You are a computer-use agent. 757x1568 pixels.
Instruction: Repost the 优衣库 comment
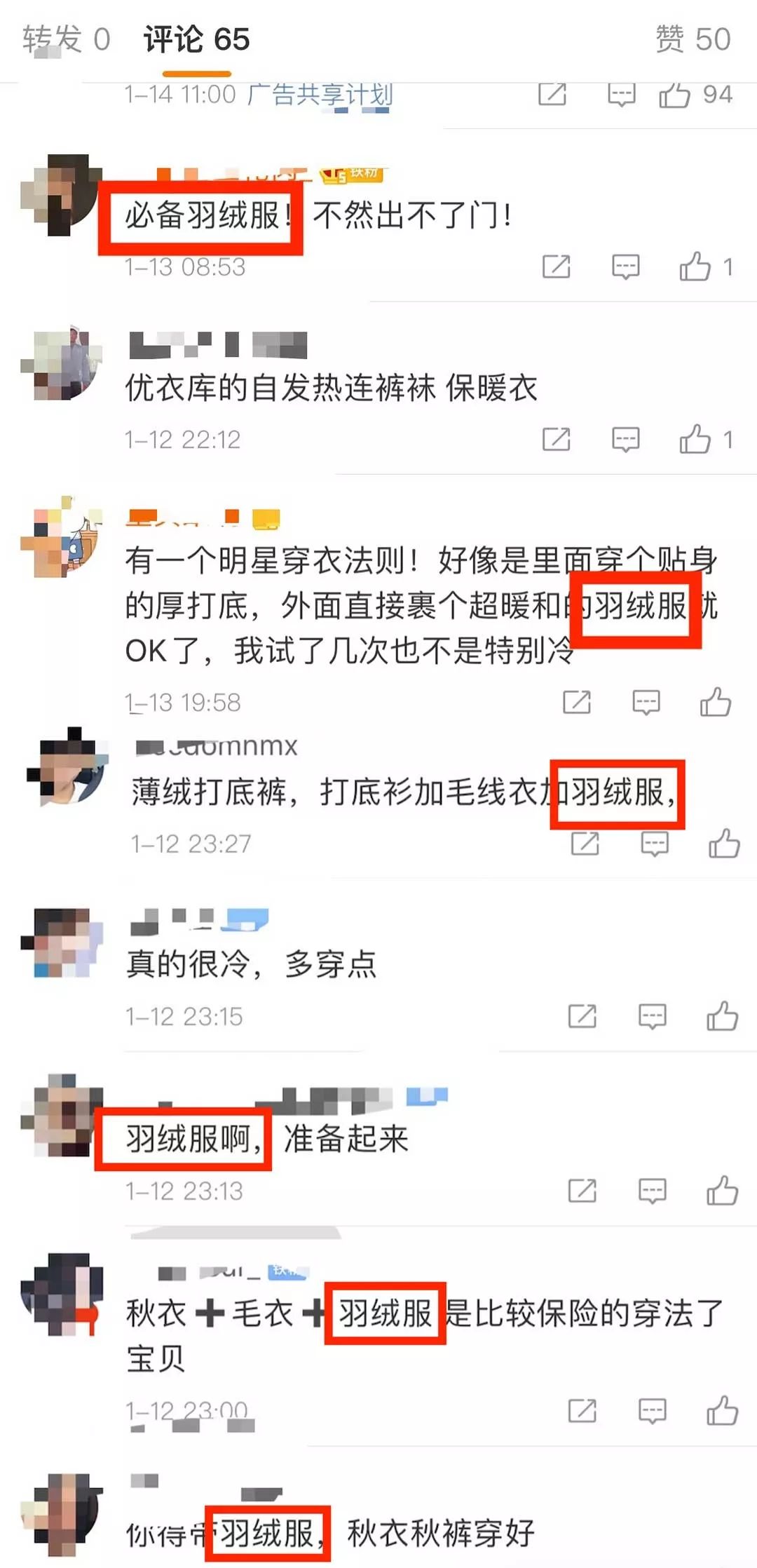point(556,439)
